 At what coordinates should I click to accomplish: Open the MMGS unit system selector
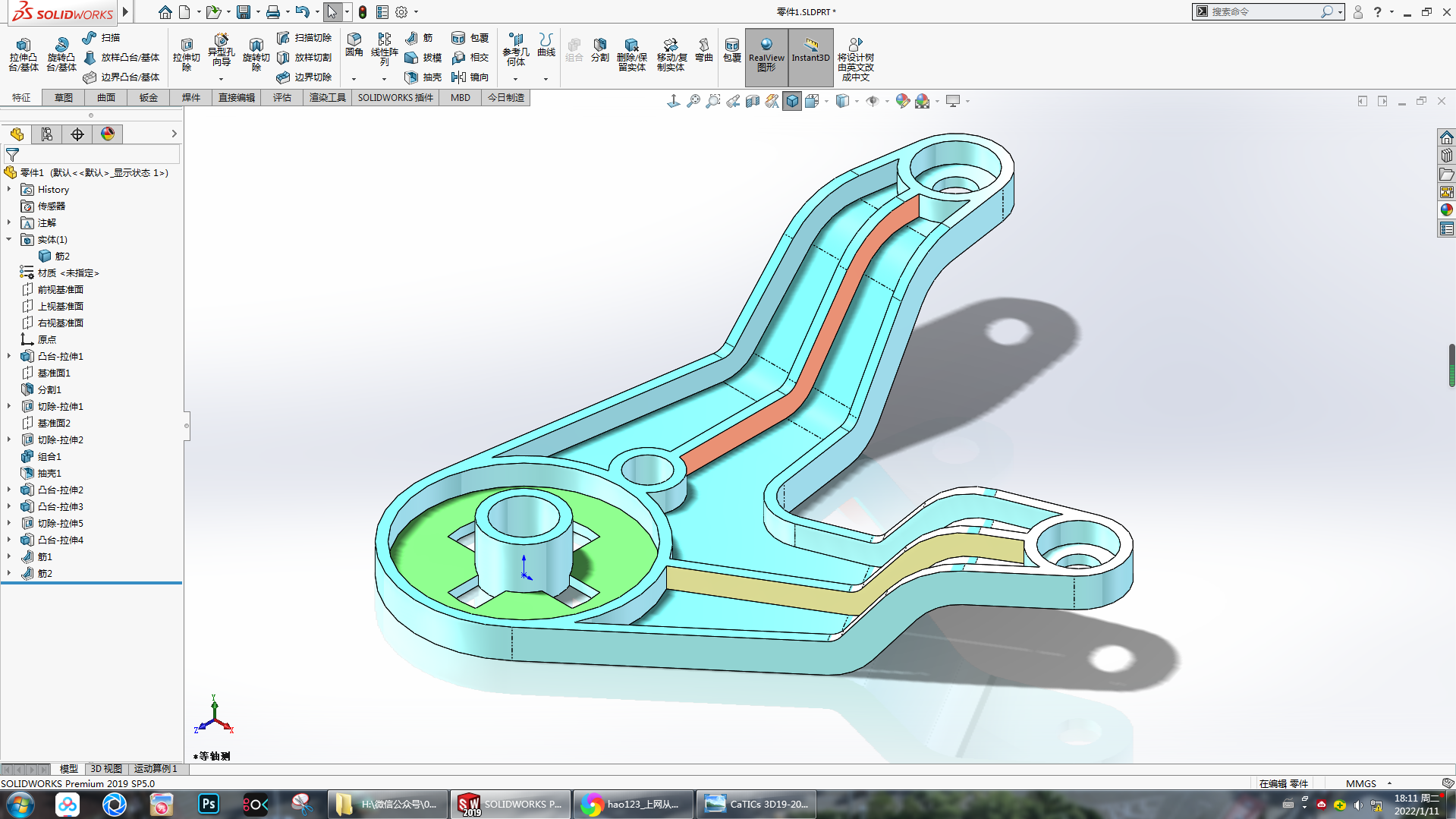(x=1367, y=783)
